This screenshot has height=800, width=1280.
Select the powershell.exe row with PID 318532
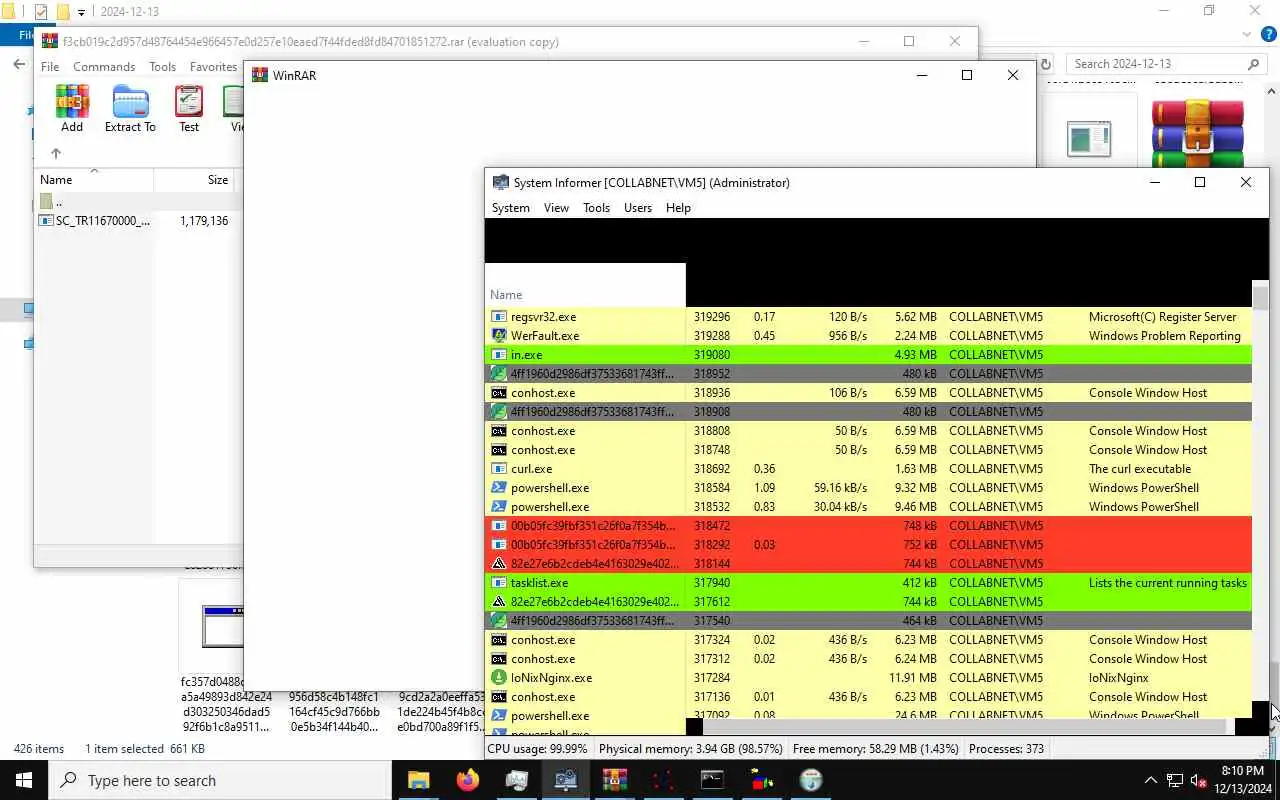click(x=868, y=507)
